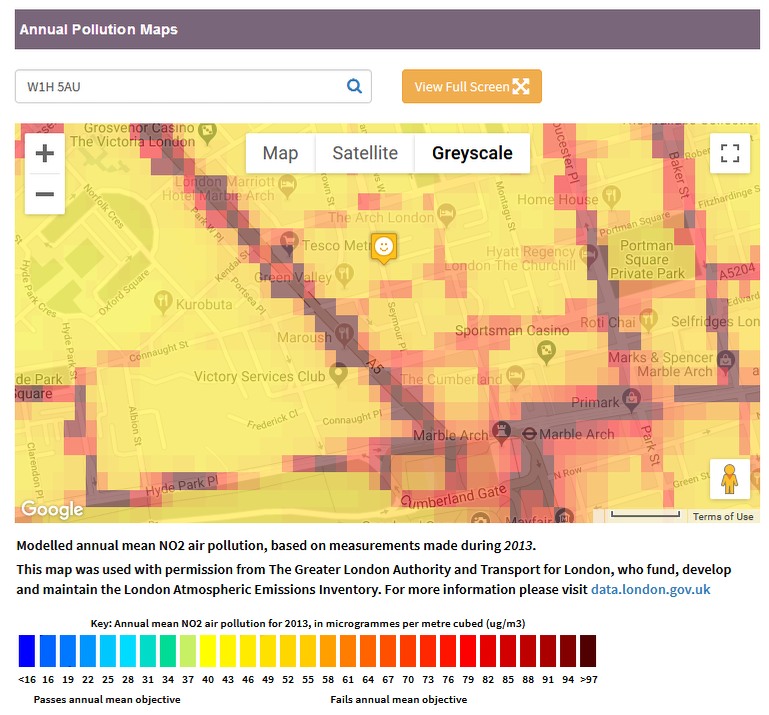Zoom out using the map minus button
Image resolution: width=769 pixels, height=715 pixels.
45,193
